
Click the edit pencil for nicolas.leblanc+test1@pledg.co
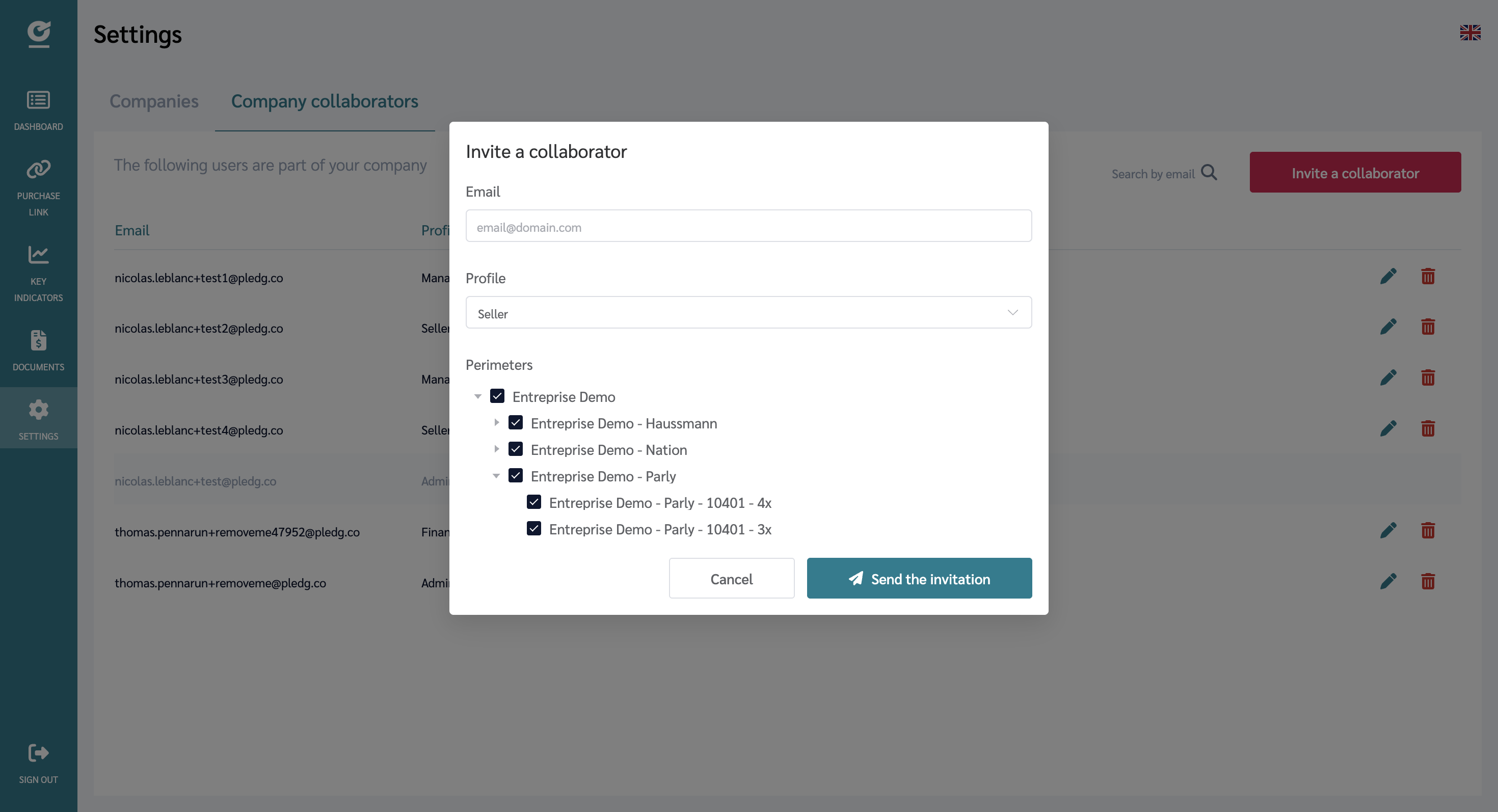tap(1388, 276)
